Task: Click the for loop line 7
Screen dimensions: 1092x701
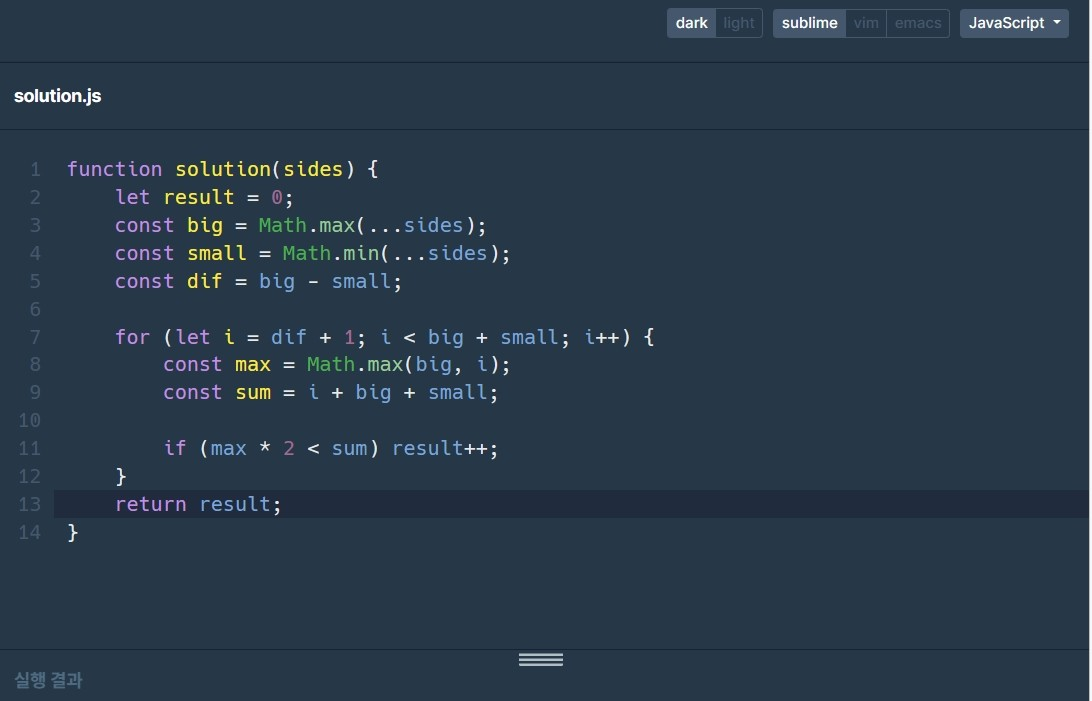Action: pyautogui.click(x=384, y=337)
